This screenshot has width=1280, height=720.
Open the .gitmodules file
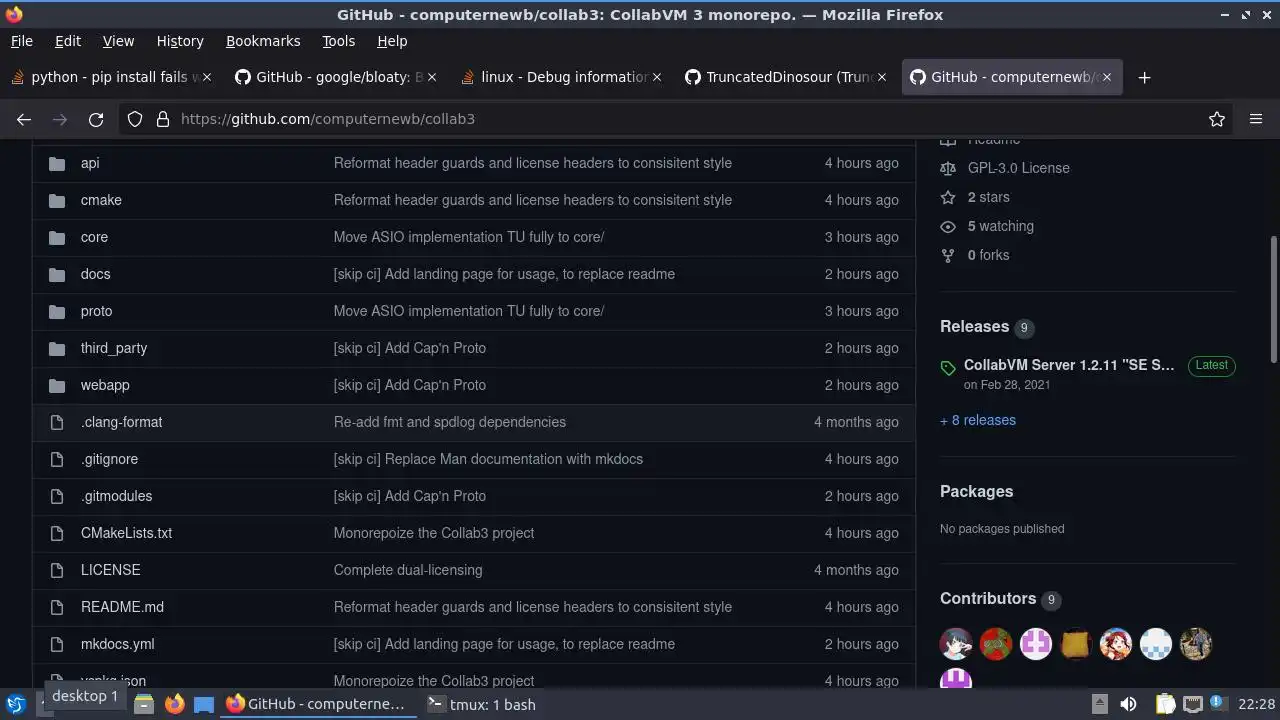pyautogui.click(x=116, y=496)
